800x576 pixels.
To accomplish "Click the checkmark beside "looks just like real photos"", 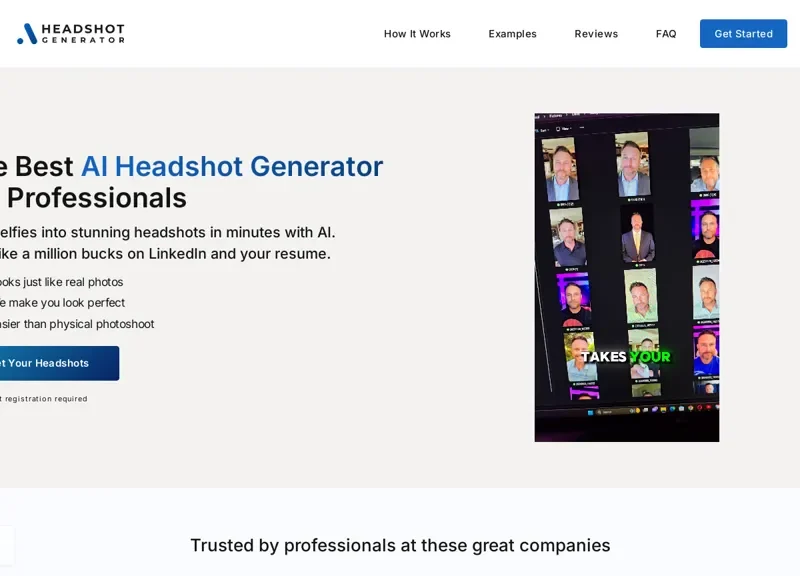I will click(2, 282).
